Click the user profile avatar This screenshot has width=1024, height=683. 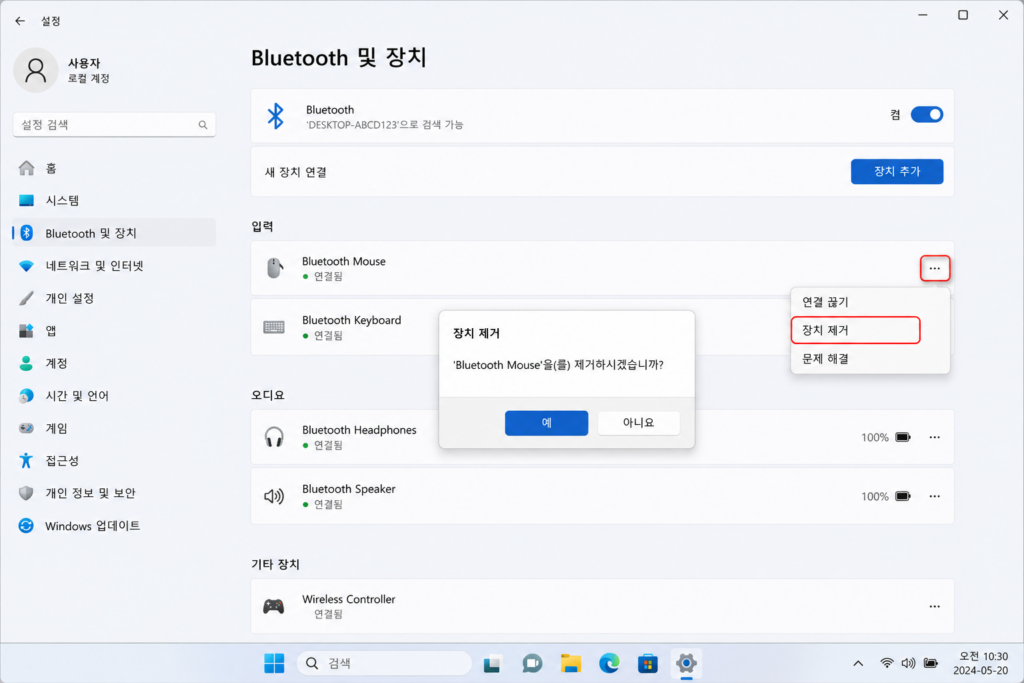click(36, 70)
